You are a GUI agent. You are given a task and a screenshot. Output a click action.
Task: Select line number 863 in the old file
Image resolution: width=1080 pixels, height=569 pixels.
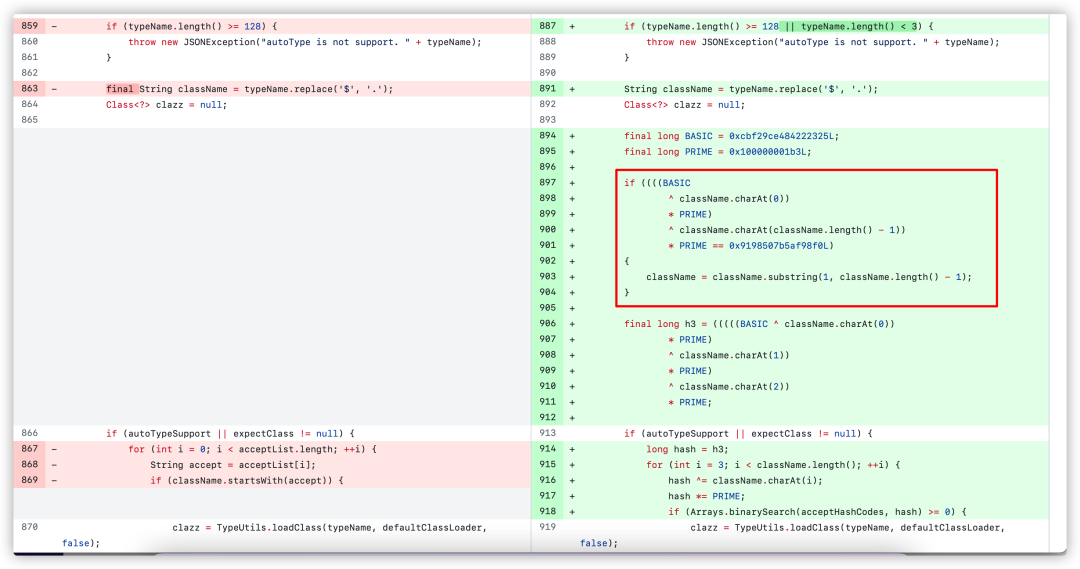tap(30, 89)
